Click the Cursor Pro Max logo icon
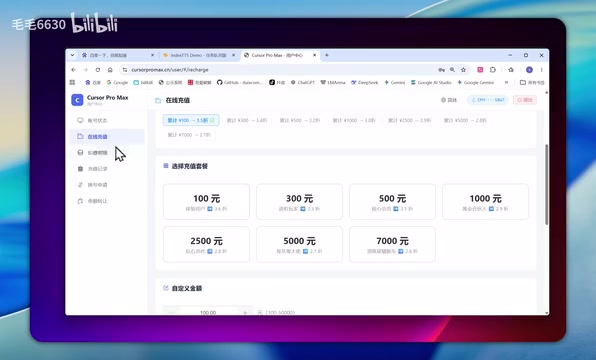The height and width of the screenshot is (360, 596). coord(77,100)
